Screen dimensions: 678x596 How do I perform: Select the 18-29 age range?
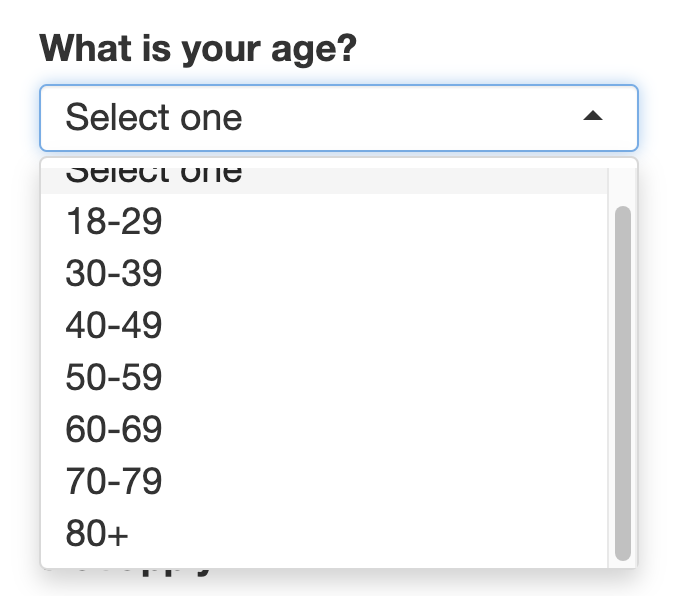point(114,221)
